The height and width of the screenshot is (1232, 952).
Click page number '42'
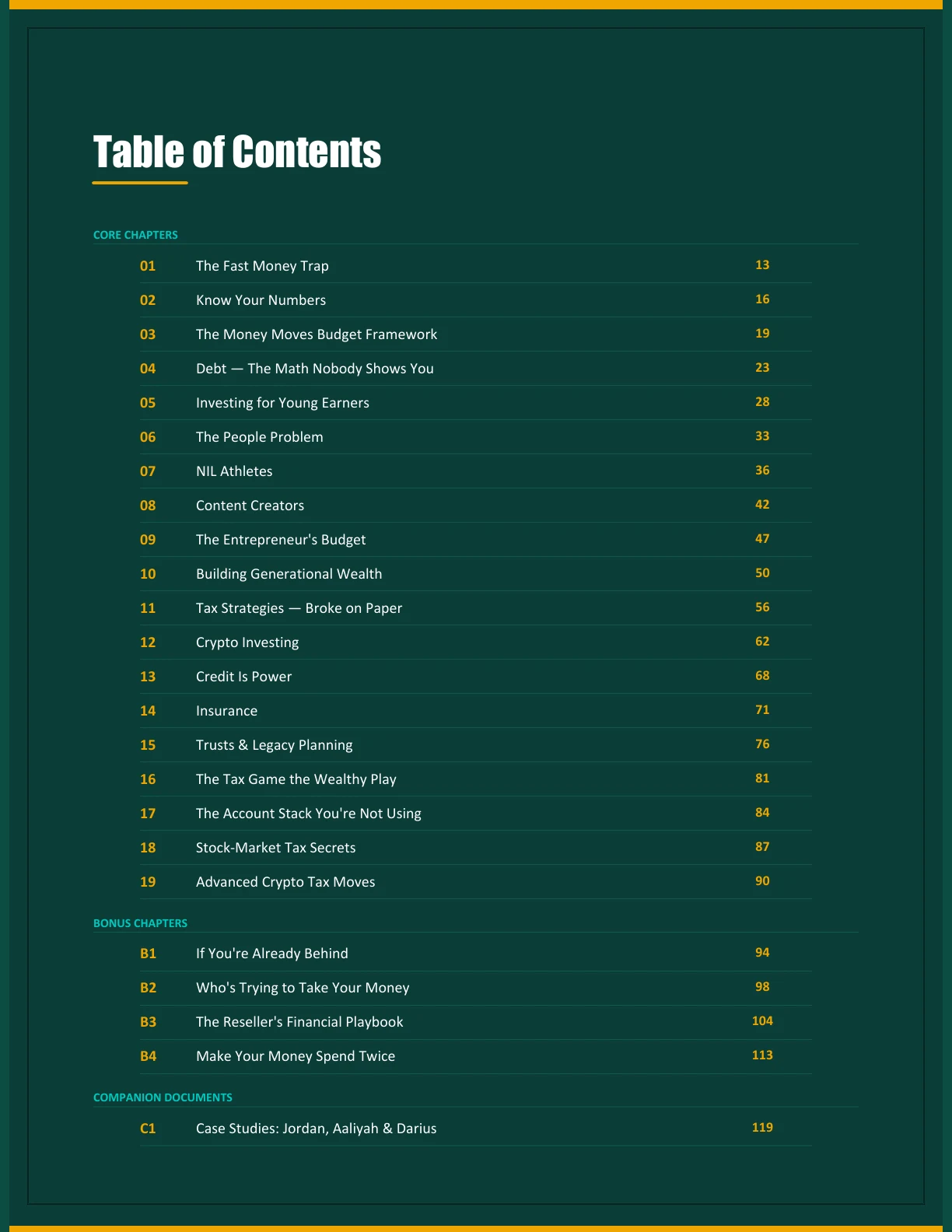[x=762, y=505]
